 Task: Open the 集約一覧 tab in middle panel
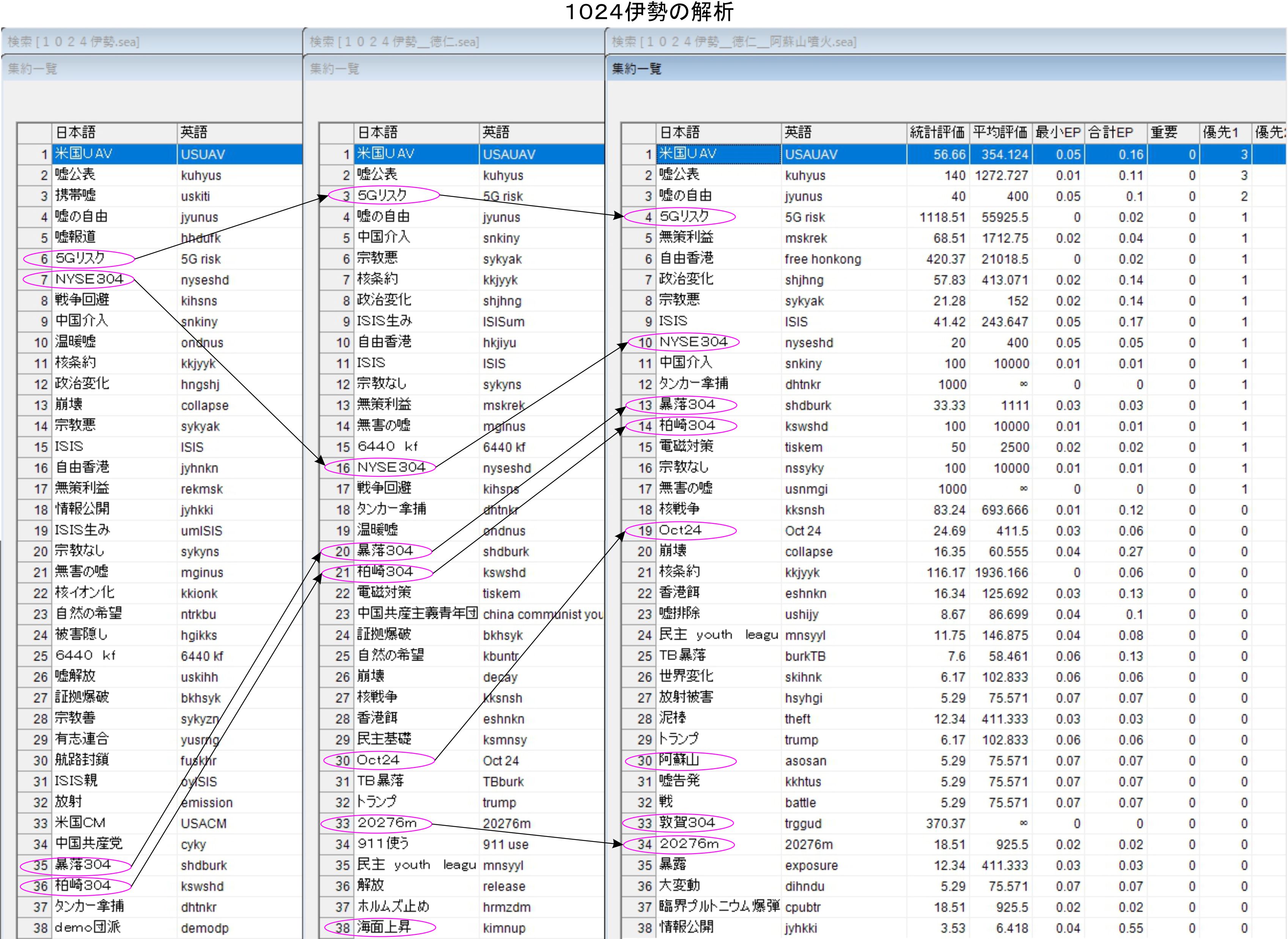[x=335, y=69]
